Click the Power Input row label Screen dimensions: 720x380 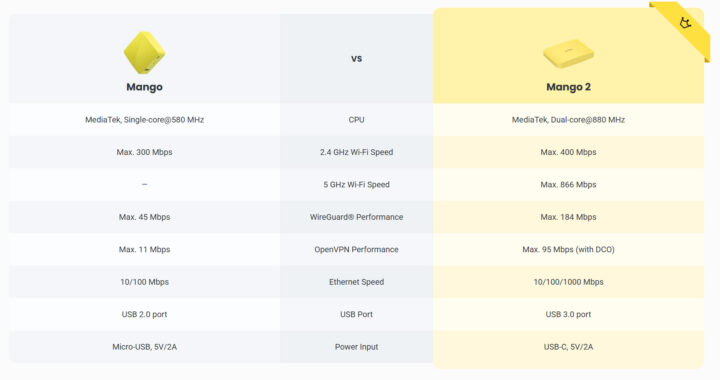[x=356, y=347]
